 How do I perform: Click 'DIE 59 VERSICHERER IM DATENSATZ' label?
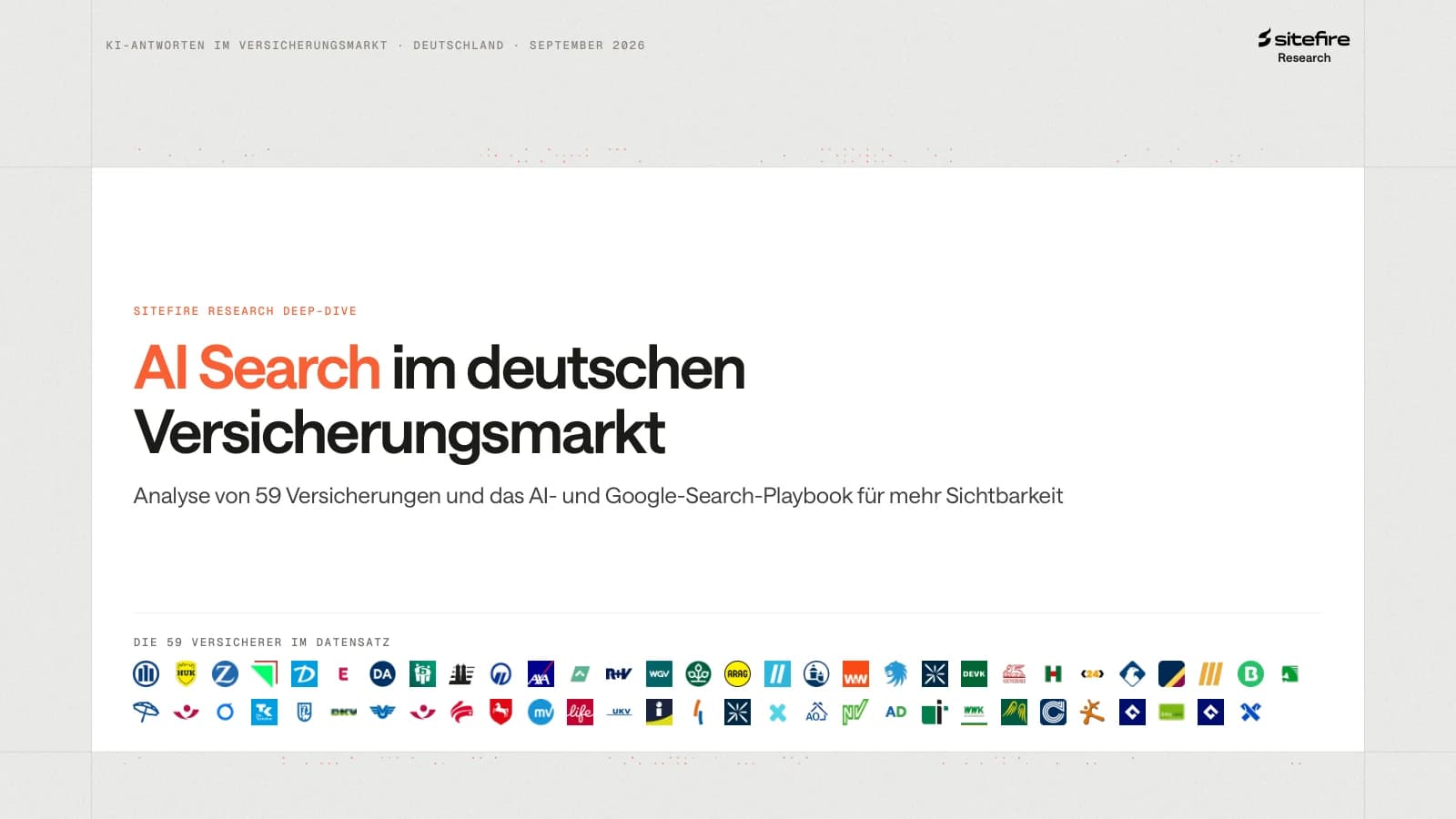point(261,642)
